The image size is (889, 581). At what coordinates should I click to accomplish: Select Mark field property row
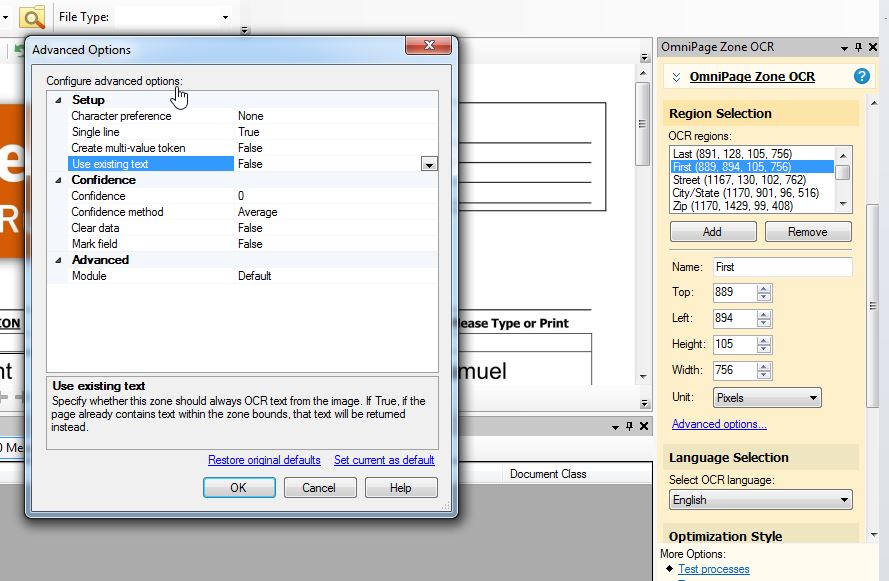coord(253,244)
